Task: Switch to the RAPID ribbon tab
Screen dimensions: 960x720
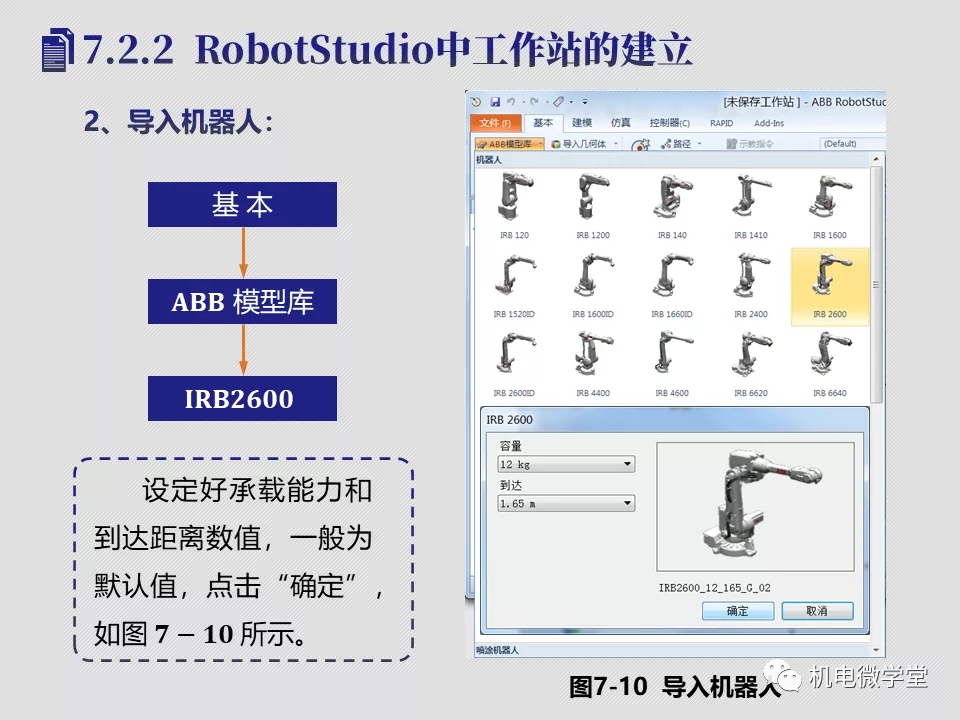Action: click(x=721, y=123)
